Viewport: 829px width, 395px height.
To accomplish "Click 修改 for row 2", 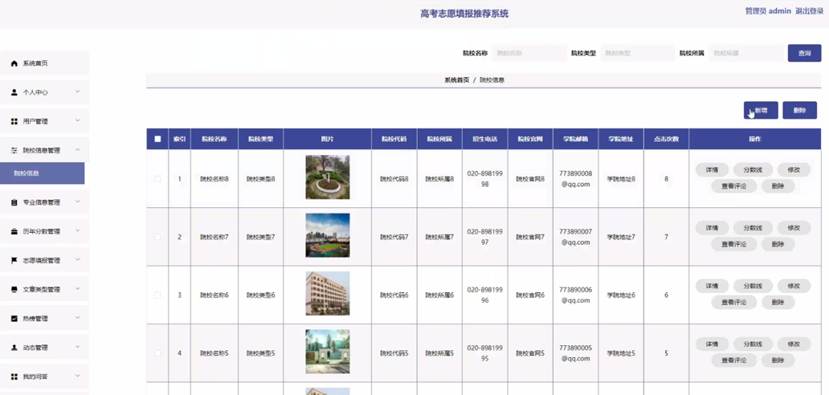I will (794, 228).
